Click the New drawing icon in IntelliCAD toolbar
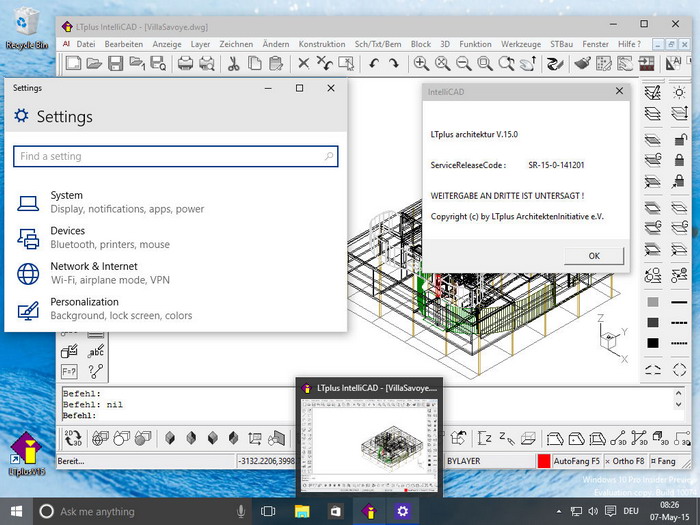 [x=73, y=63]
